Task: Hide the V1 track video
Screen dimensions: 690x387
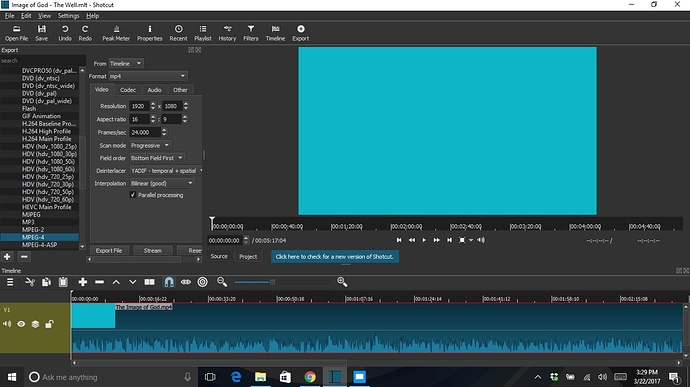Action: point(21,324)
